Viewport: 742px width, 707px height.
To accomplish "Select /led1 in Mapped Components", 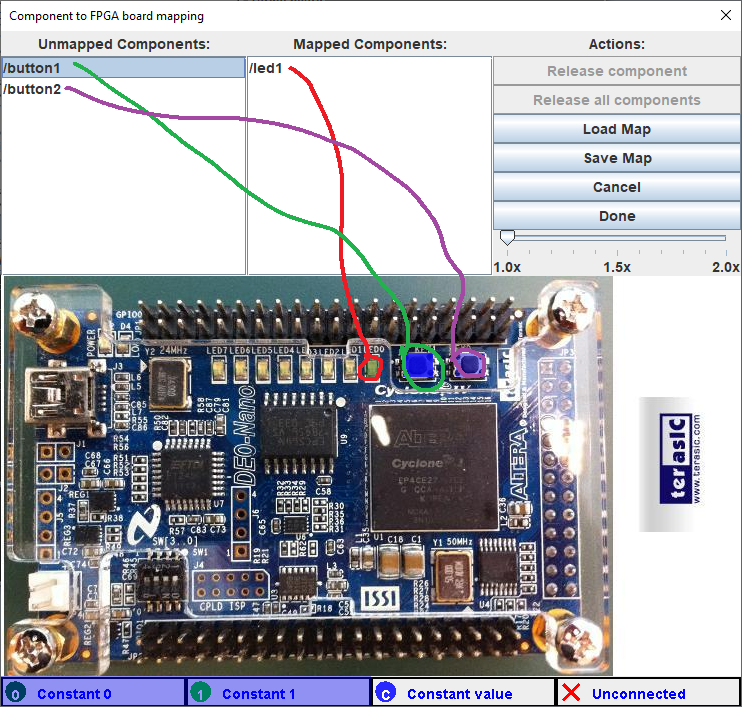I will pos(369,68).
